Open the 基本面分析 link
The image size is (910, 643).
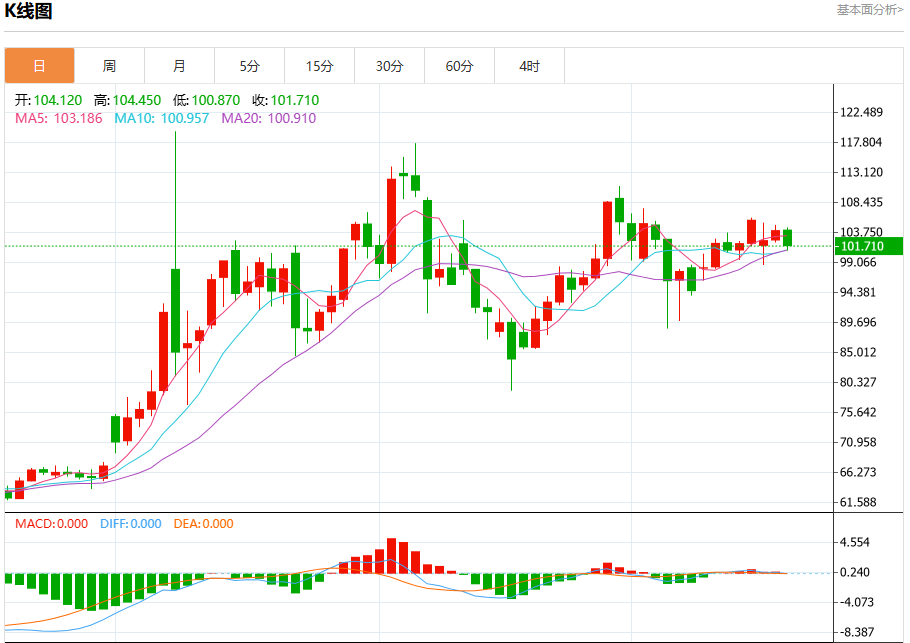[869, 10]
